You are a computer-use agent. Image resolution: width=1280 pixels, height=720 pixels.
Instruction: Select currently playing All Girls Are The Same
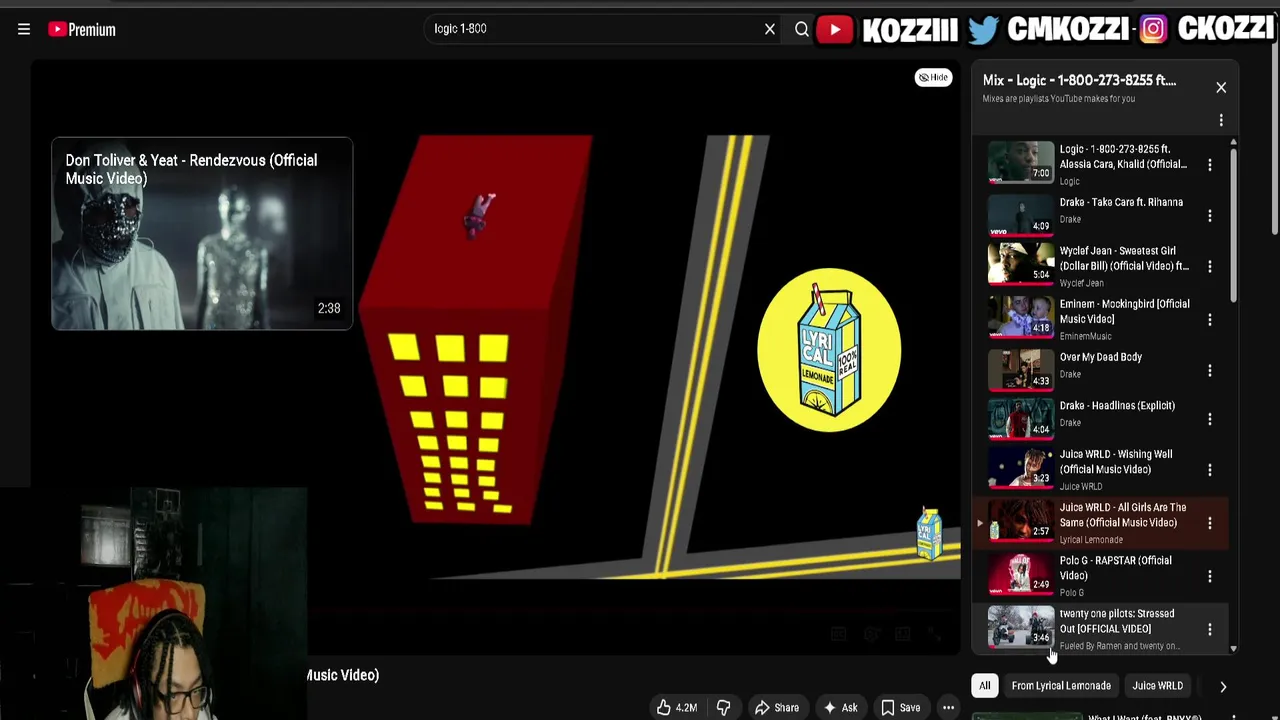pos(1100,523)
